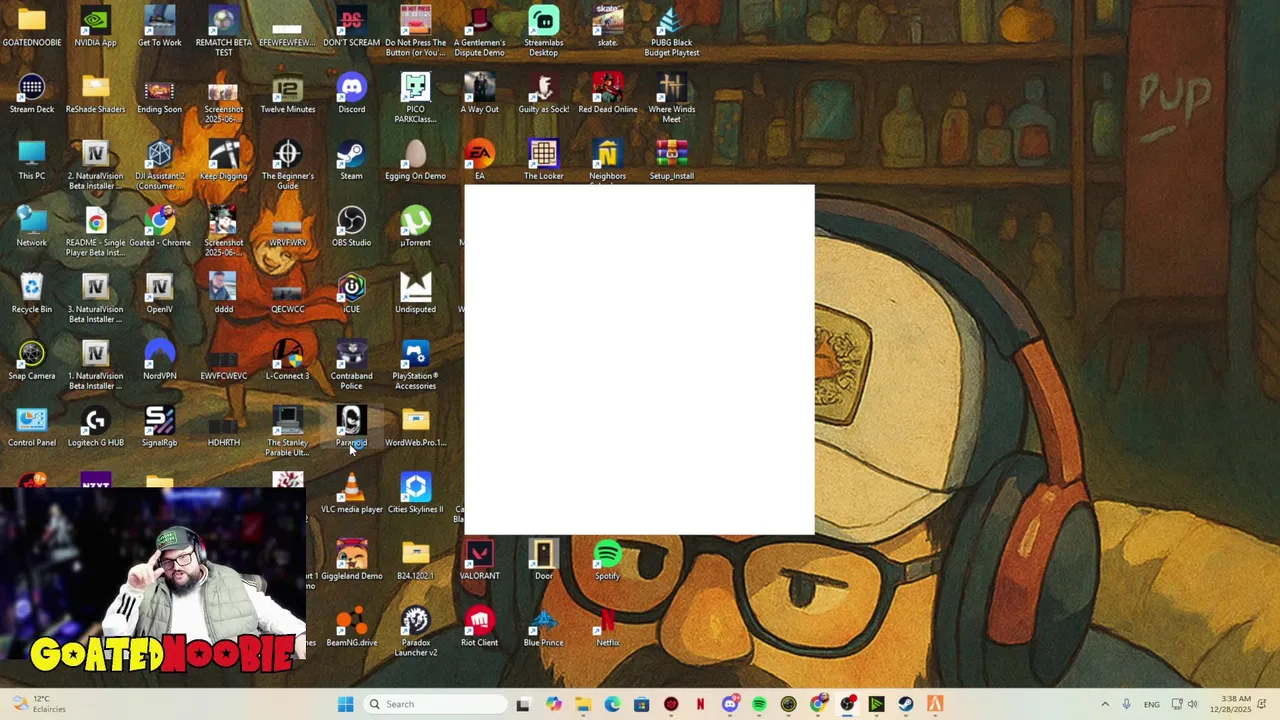Image resolution: width=1280 pixels, height=720 pixels.
Task: Select the Red Dead Online icon
Action: point(607,94)
